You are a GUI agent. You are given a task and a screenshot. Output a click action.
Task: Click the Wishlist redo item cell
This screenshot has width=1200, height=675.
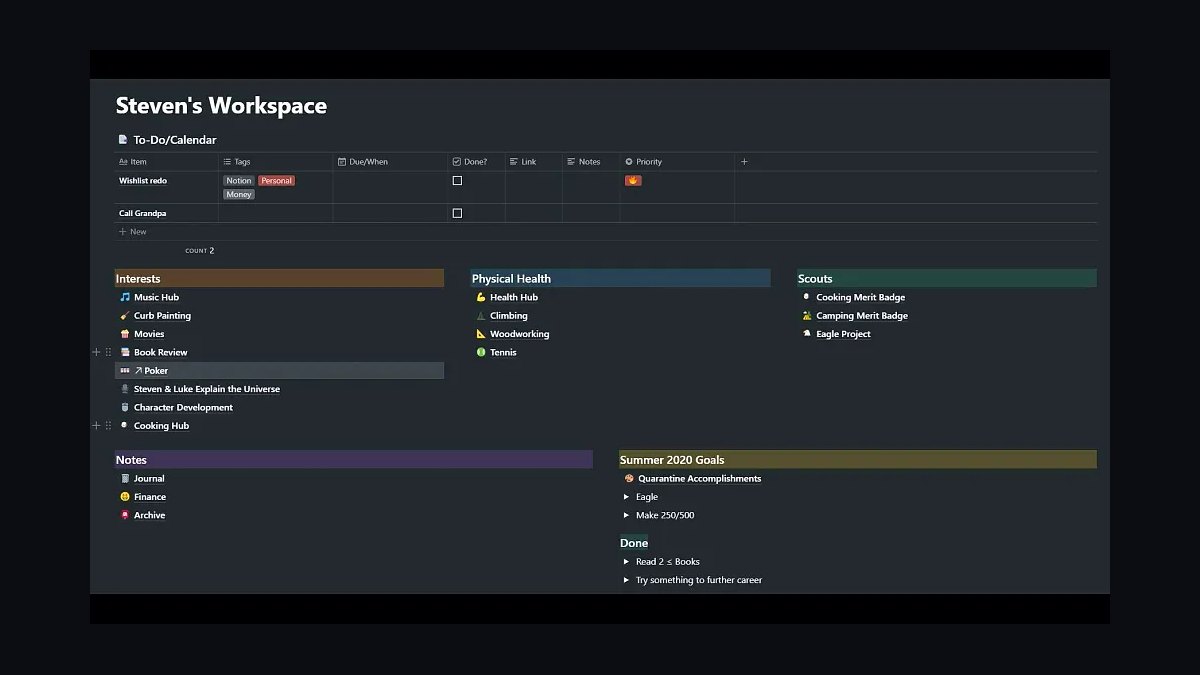(x=166, y=188)
